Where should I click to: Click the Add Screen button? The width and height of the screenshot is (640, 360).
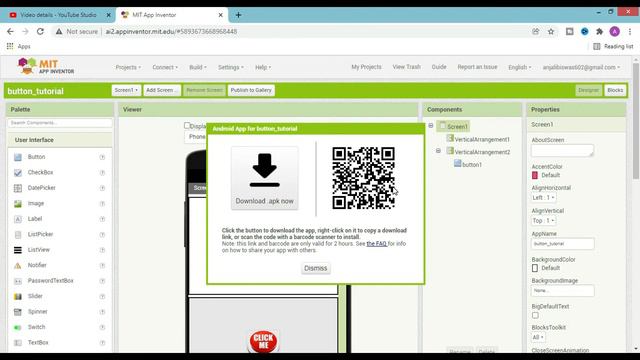tap(162, 90)
